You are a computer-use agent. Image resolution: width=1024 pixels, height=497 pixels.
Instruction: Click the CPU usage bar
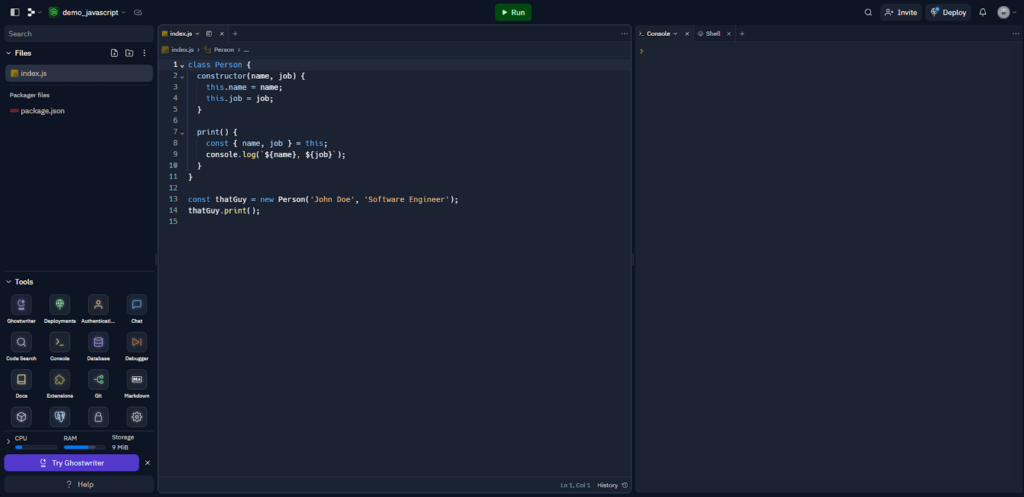tap(36, 447)
